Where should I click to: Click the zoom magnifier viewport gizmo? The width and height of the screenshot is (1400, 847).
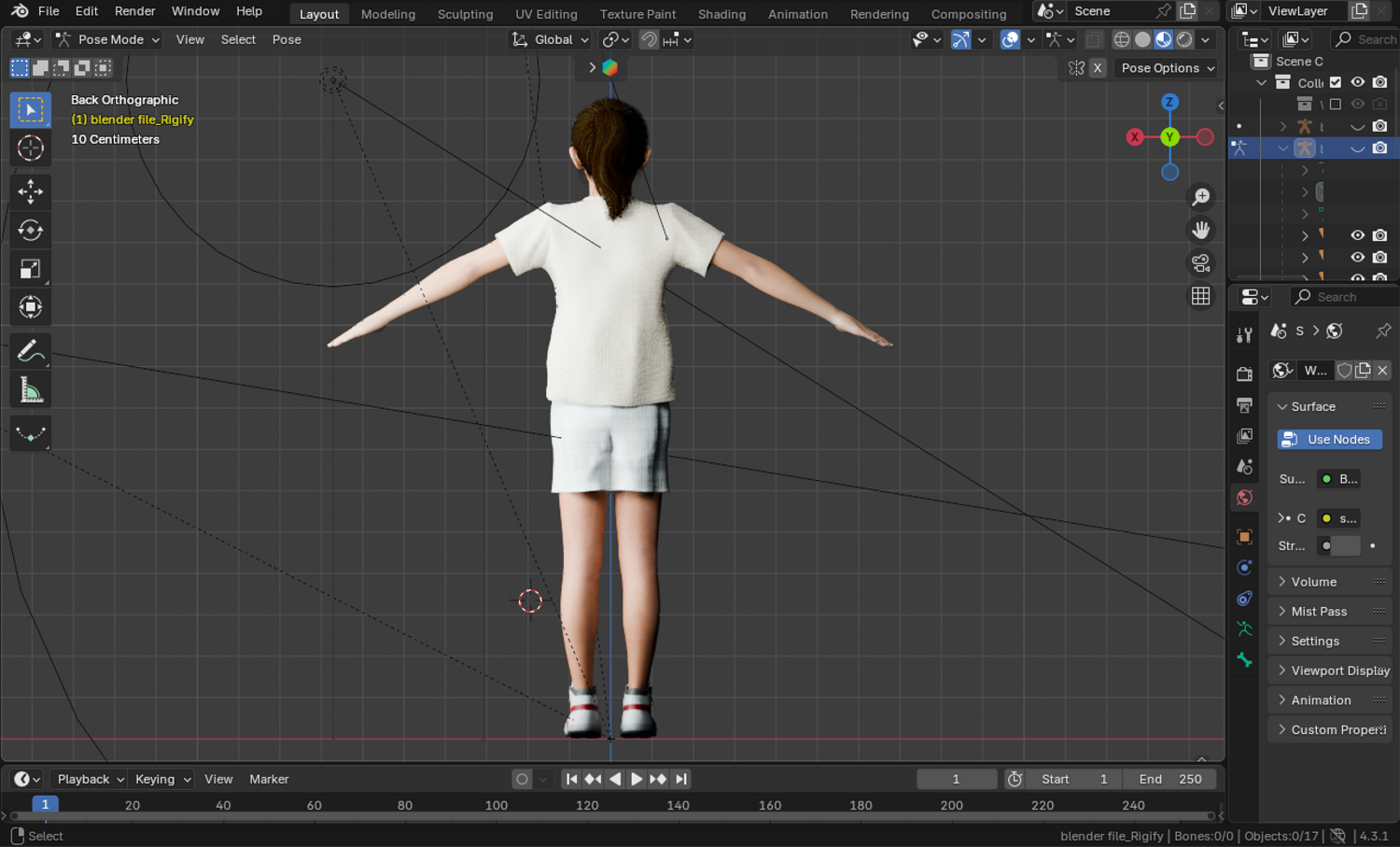tap(1201, 197)
